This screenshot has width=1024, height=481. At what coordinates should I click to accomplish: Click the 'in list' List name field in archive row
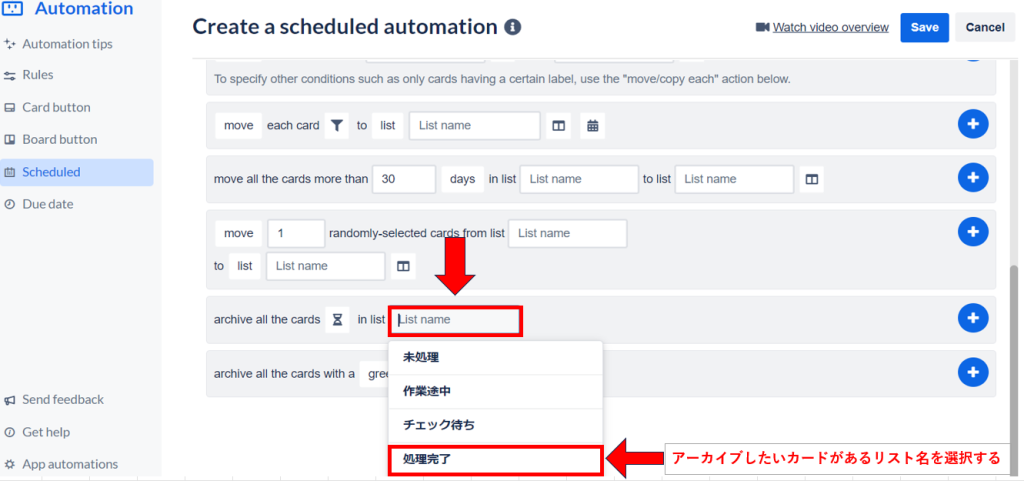(x=455, y=320)
